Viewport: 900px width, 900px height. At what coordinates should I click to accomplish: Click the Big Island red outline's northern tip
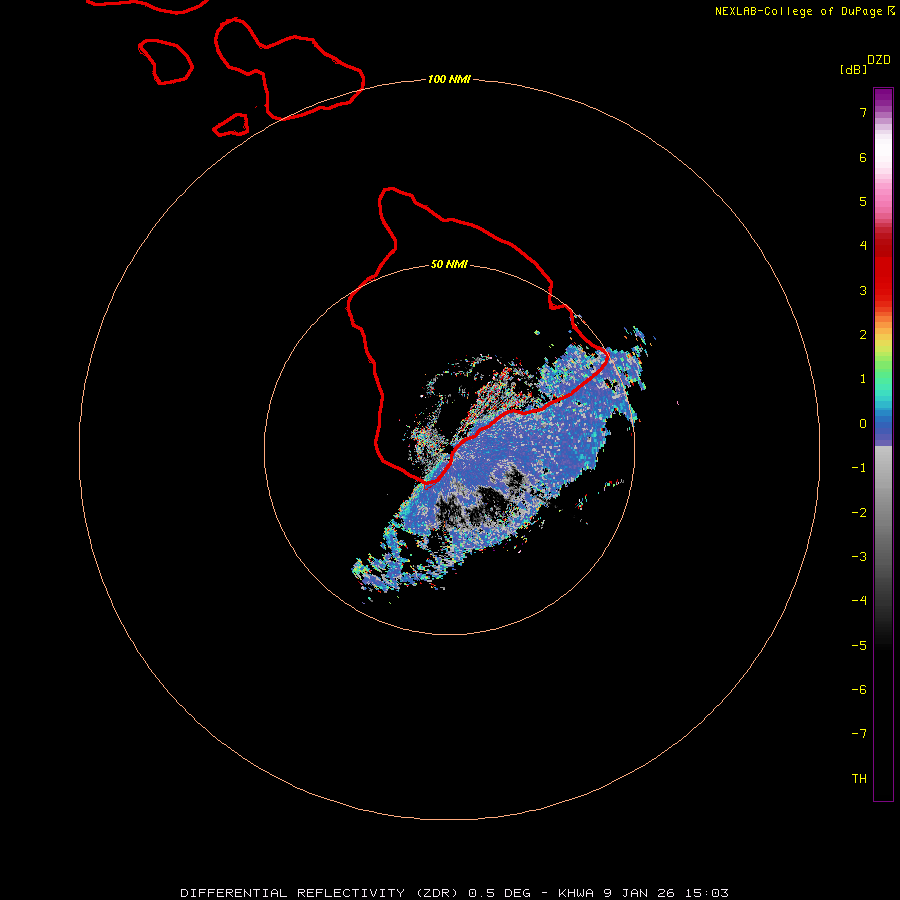(390, 189)
